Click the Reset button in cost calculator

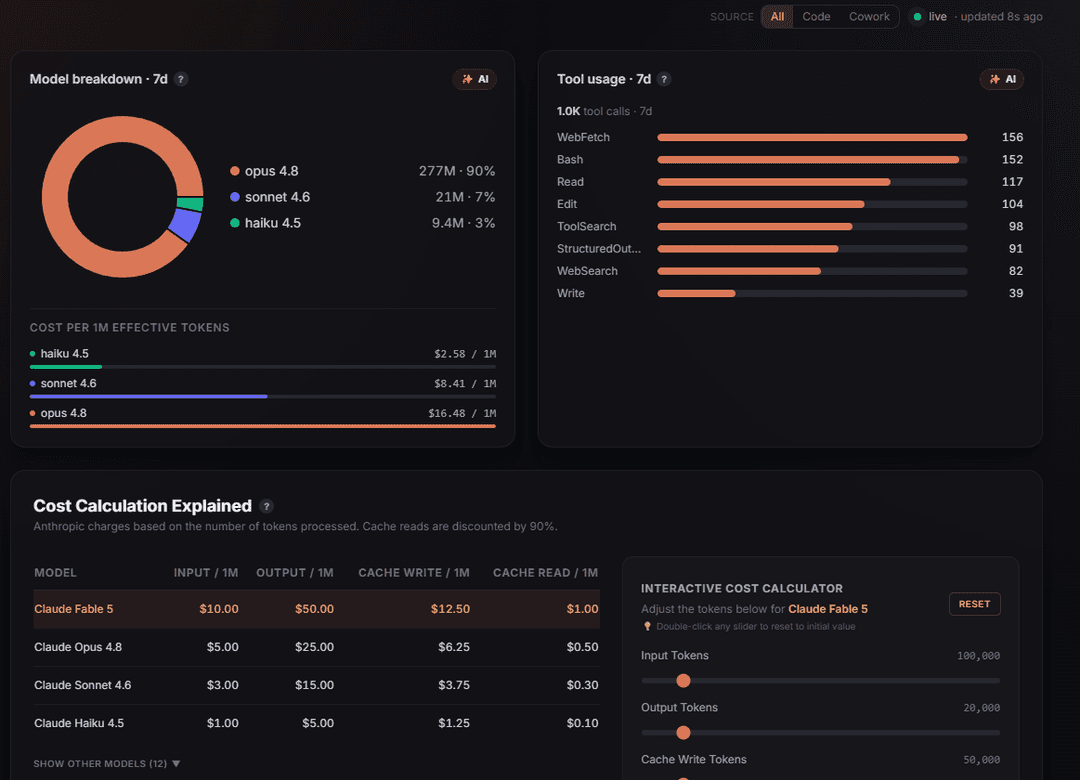[975, 604]
